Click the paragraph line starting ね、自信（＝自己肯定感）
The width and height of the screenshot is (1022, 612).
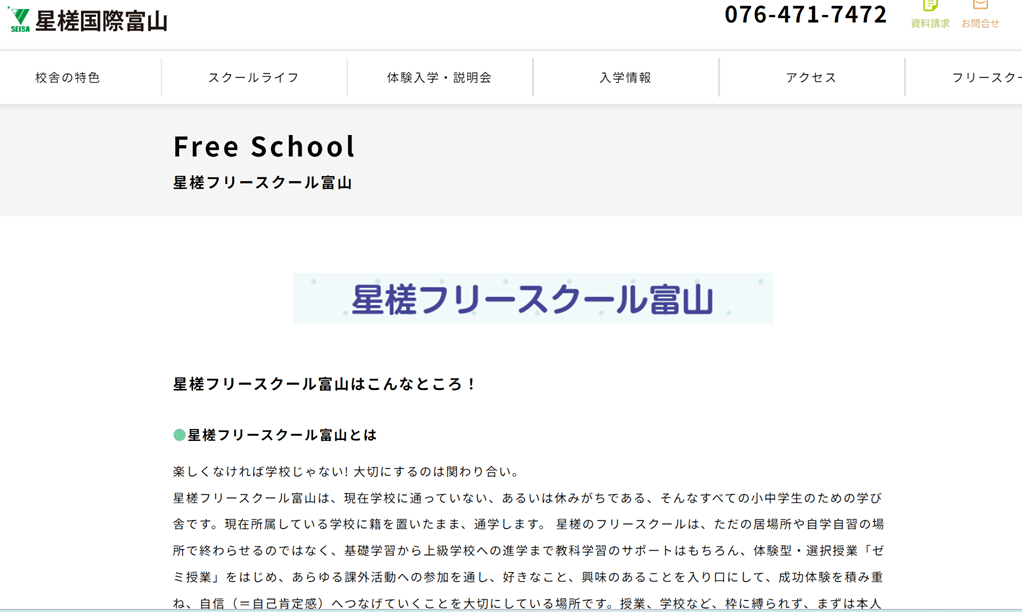point(527,604)
